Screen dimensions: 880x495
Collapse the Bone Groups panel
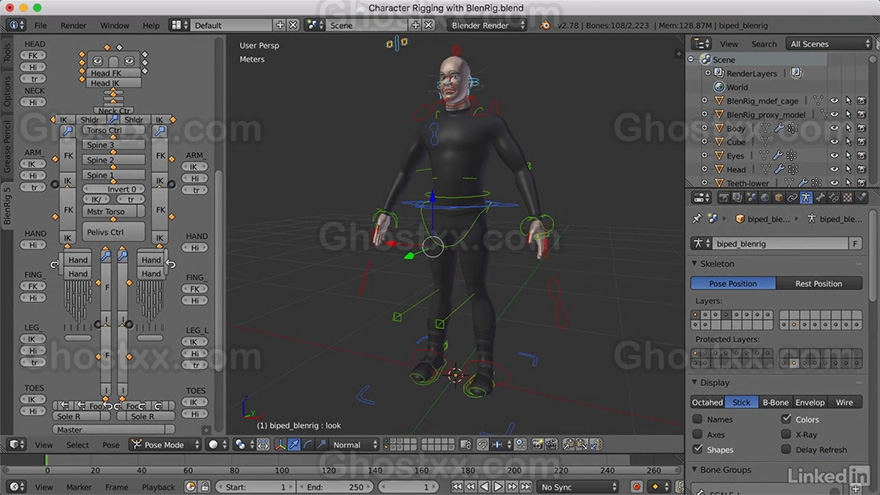(695, 469)
